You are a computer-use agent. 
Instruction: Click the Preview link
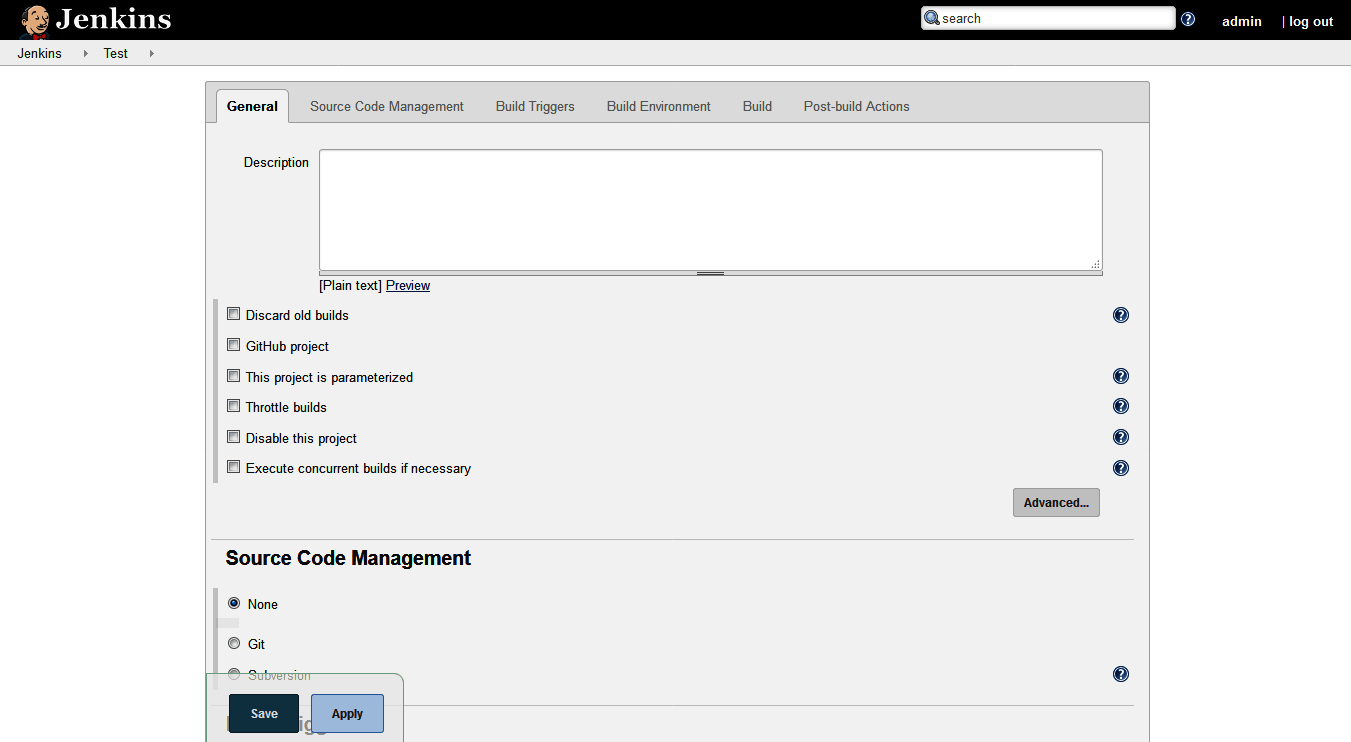click(407, 285)
